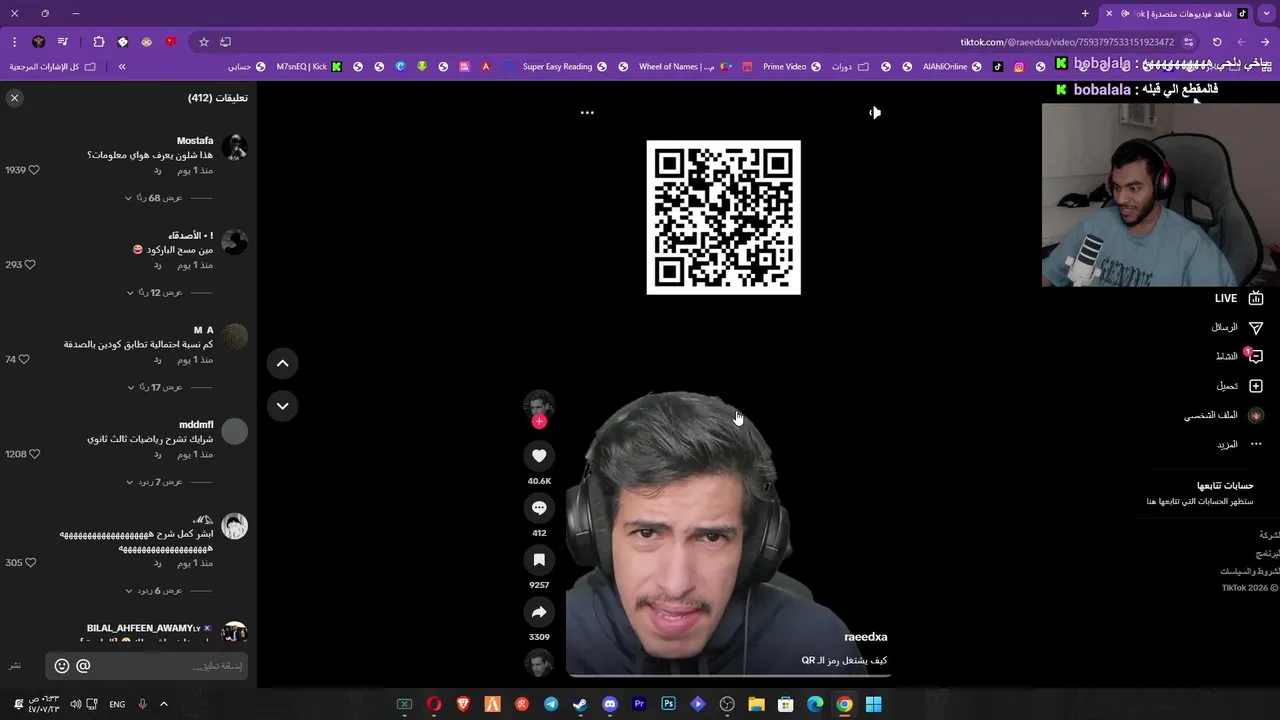This screenshot has width=1280, height=720.
Task: Open the browser three-dot menu
Action: click(14, 42)
